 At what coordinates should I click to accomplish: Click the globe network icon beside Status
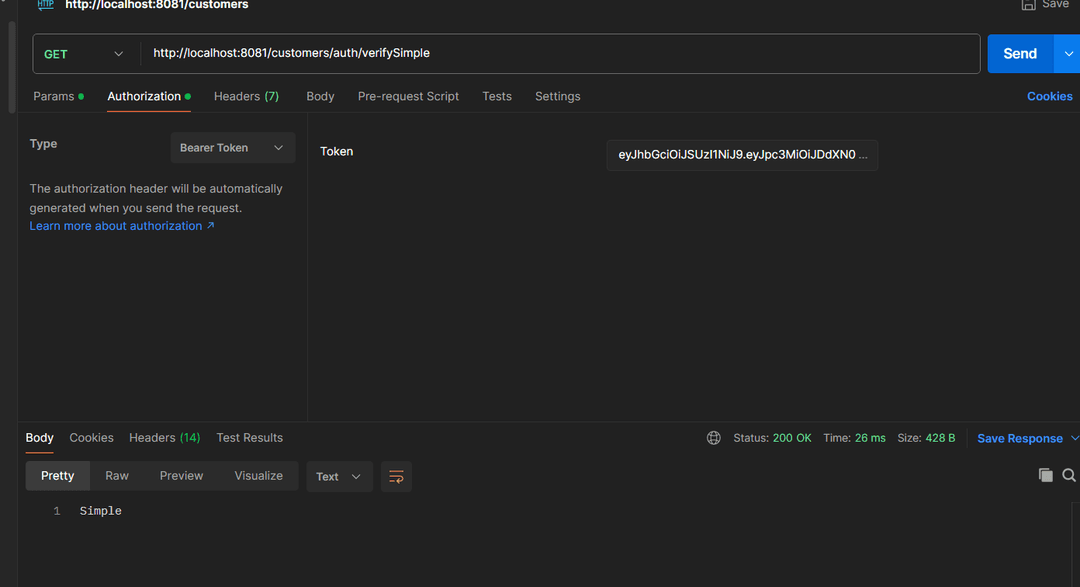714,438
